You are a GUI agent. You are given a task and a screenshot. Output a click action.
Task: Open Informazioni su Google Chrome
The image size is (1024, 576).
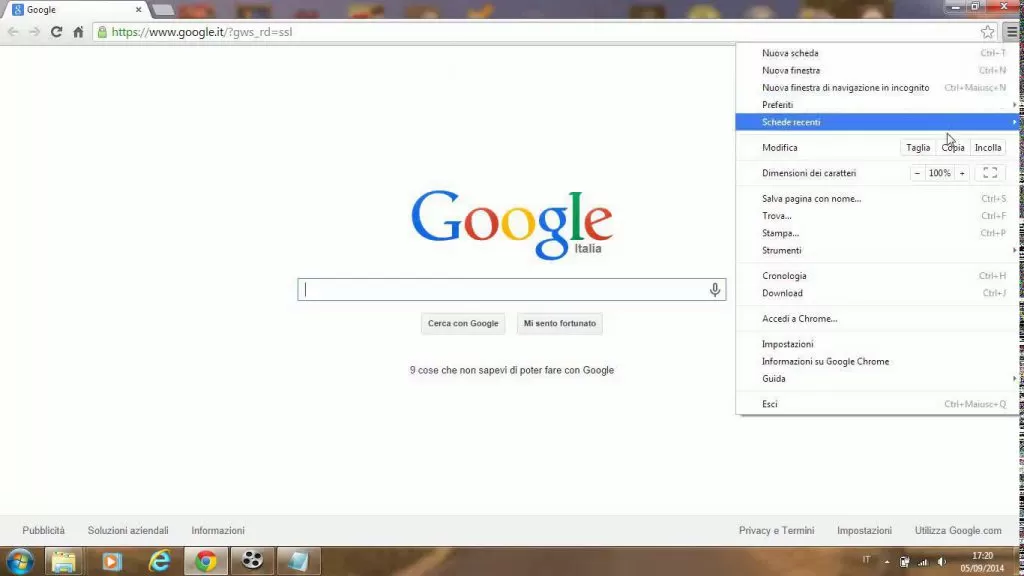[876, 362]
